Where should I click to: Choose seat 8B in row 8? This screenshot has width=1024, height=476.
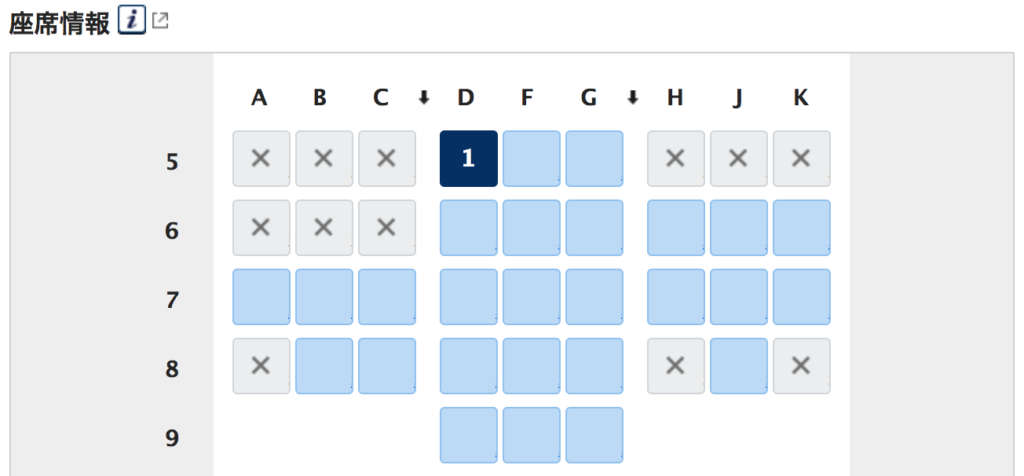325,366
